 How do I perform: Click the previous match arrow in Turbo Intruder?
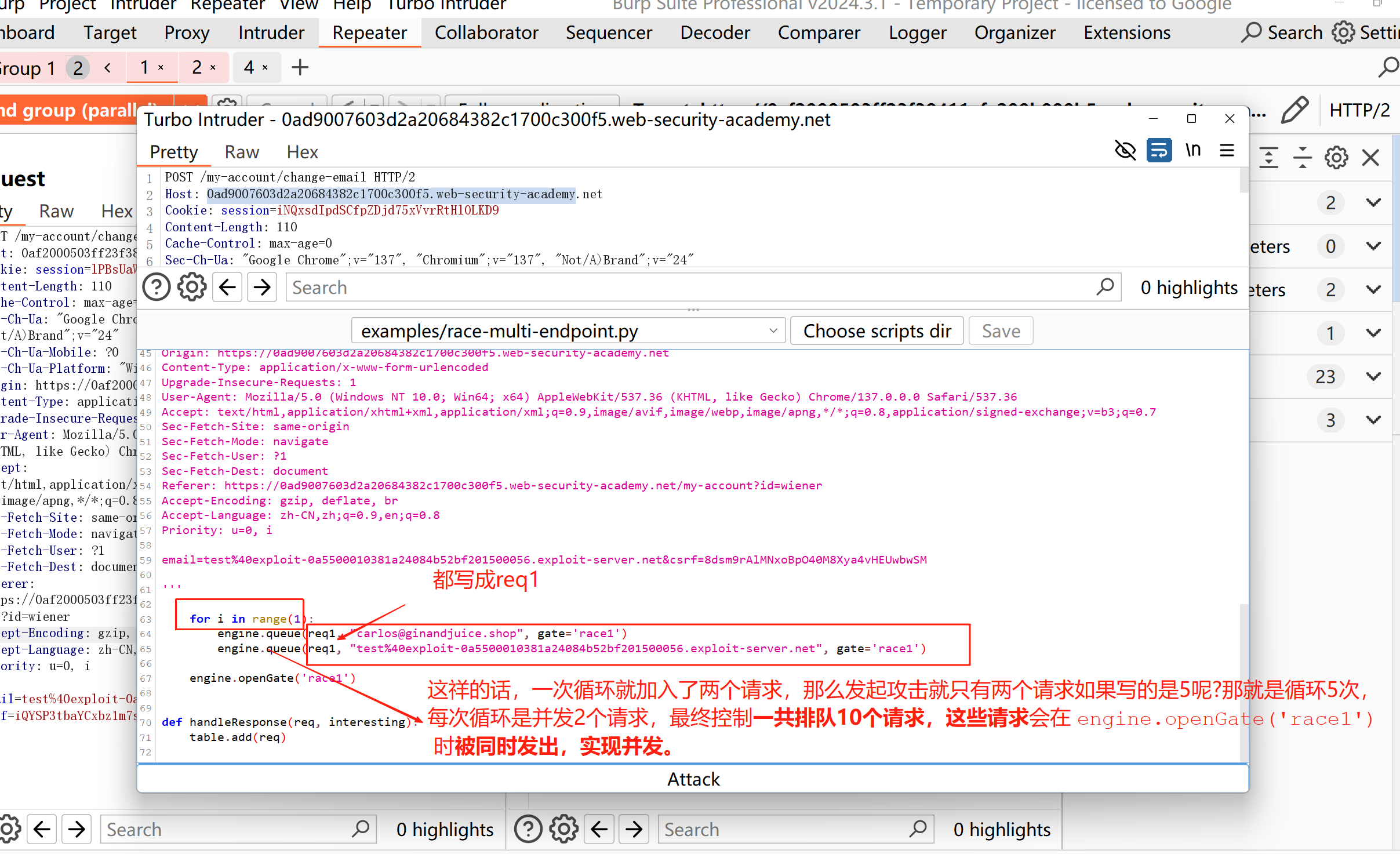[x=227, y=288]
